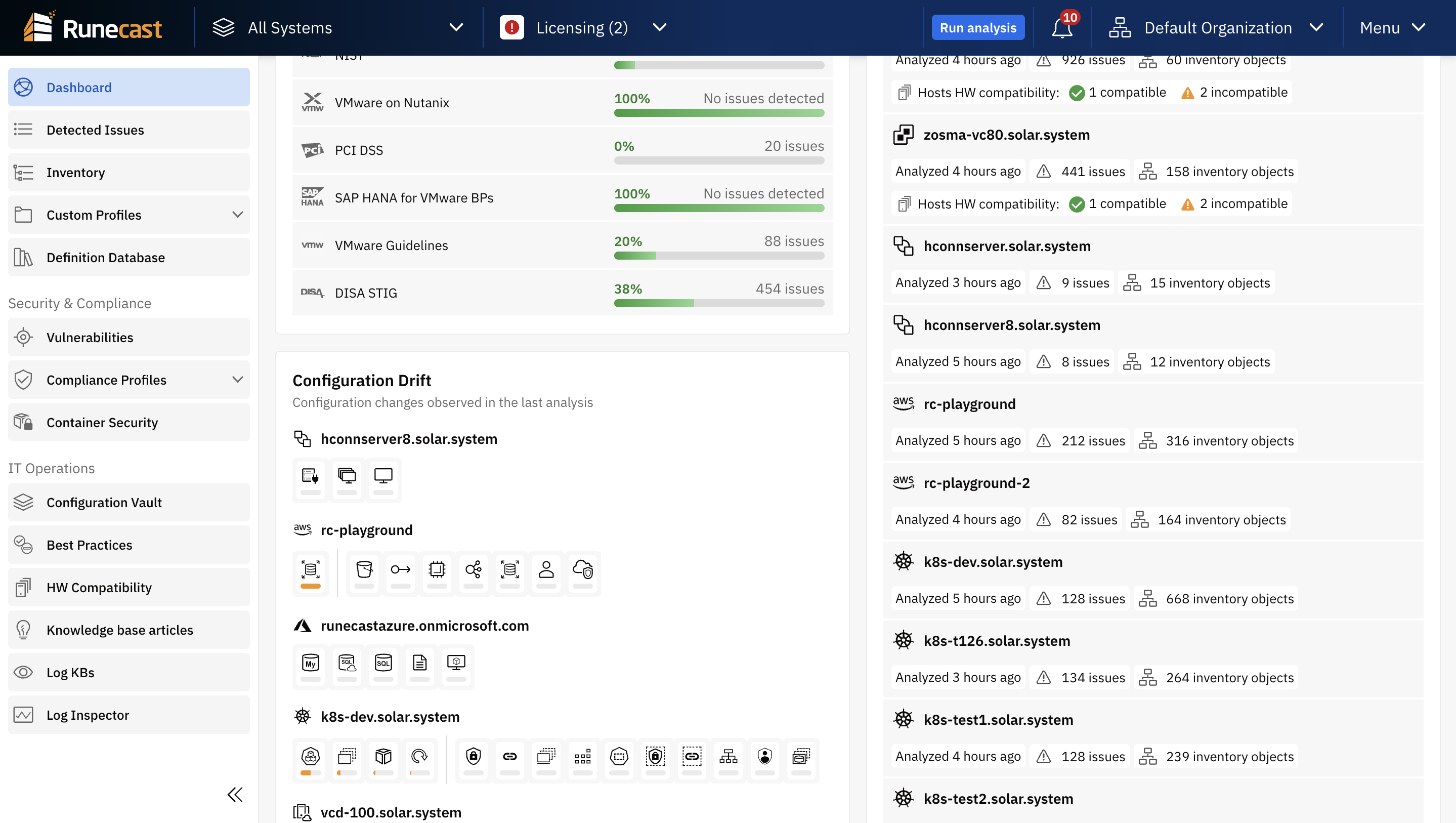This screenshot has width=1456, height=823.
Task: Open the Vulnerabilities section
Action: pos(90,338)
